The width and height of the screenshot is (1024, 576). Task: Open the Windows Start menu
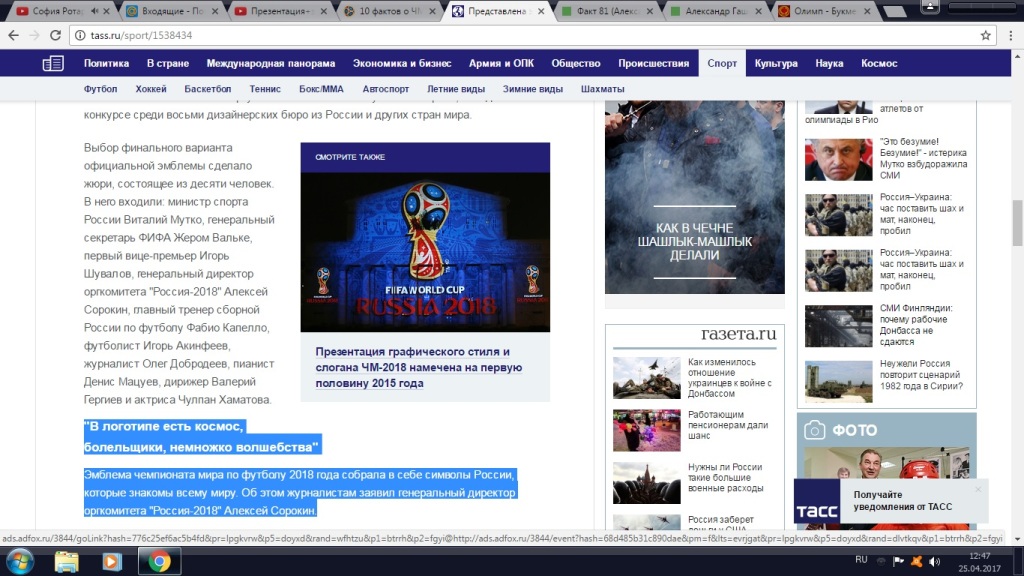20,561
